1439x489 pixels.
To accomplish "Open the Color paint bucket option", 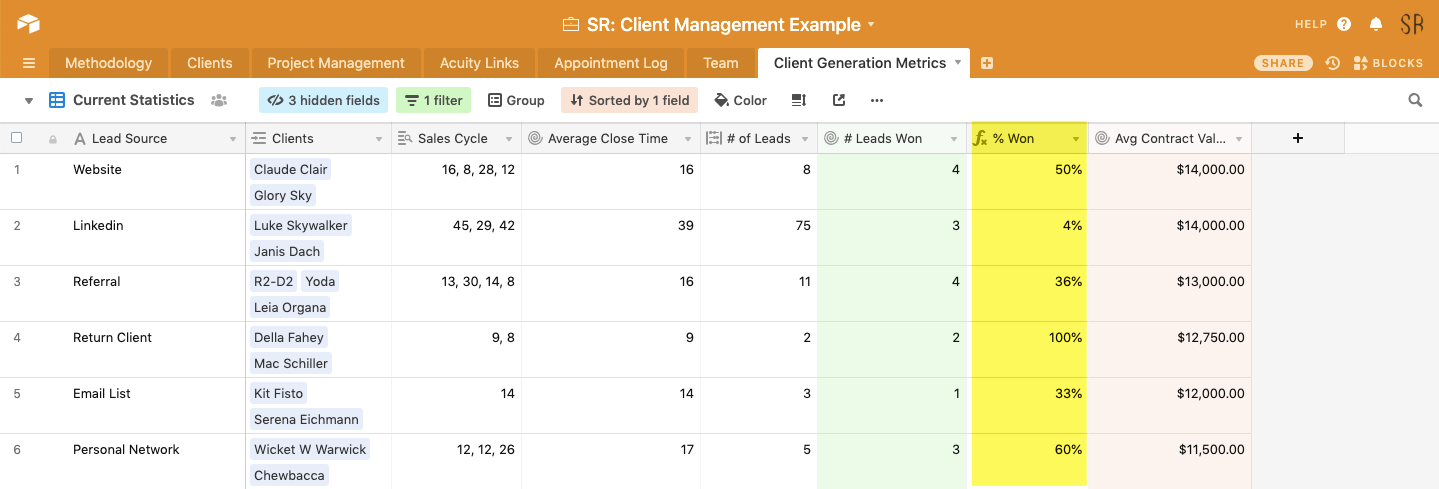I will point(740,100).
